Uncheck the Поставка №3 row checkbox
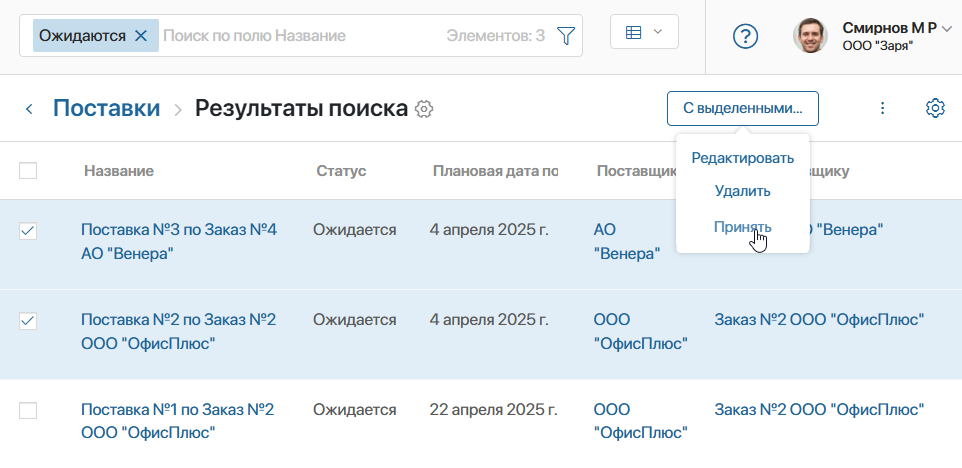This screenshot has height=468, width=962. tap(28, 231)
